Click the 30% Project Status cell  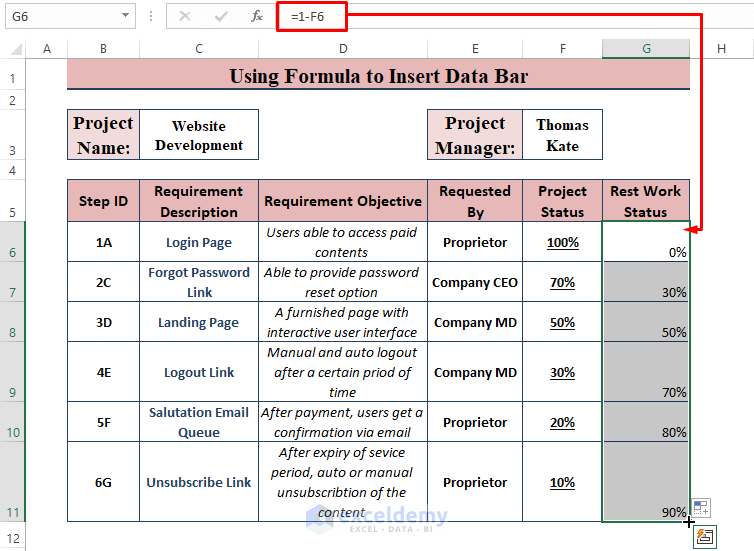coord(563,372)
